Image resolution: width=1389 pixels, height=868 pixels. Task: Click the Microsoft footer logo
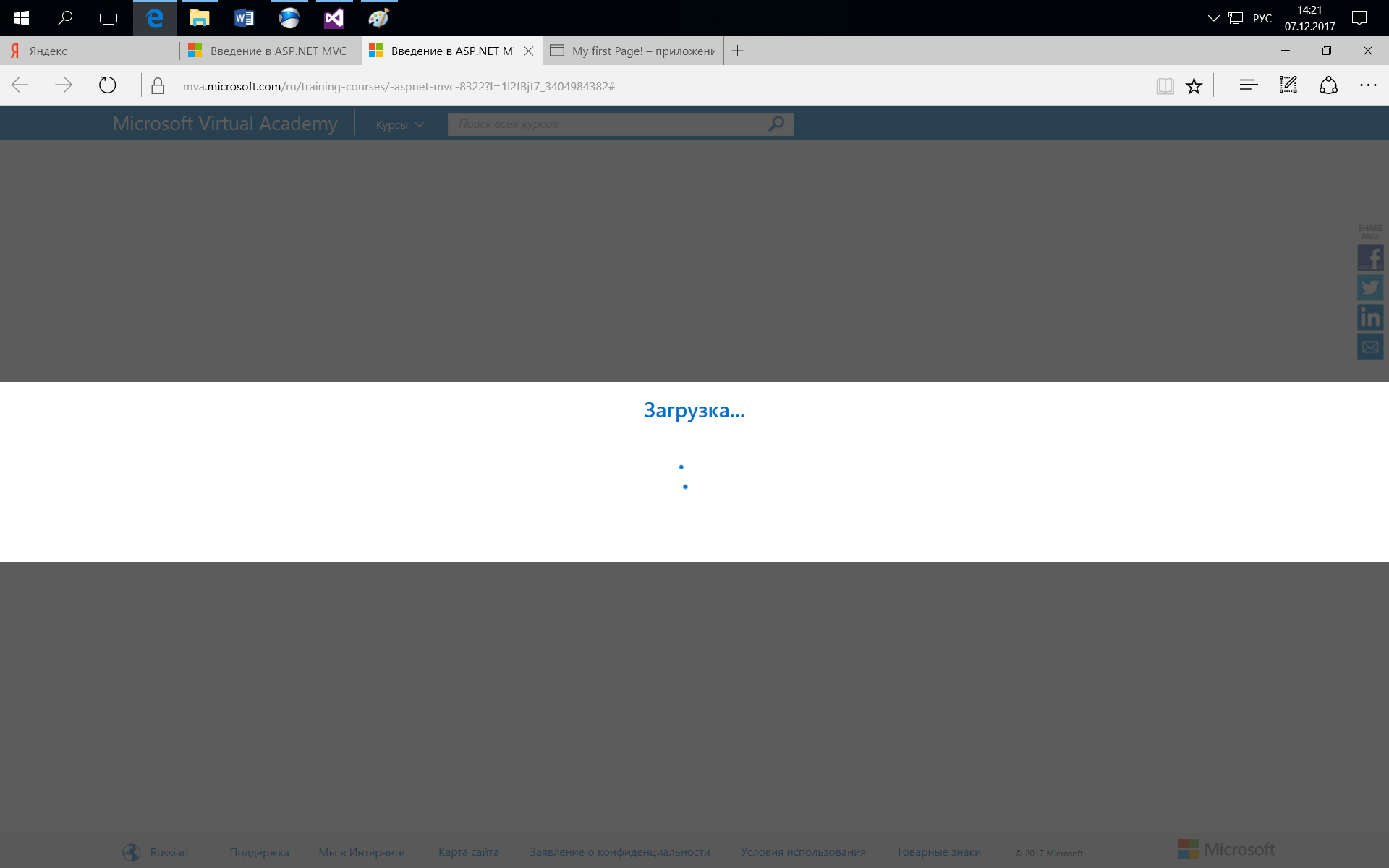pos(1226,849)
